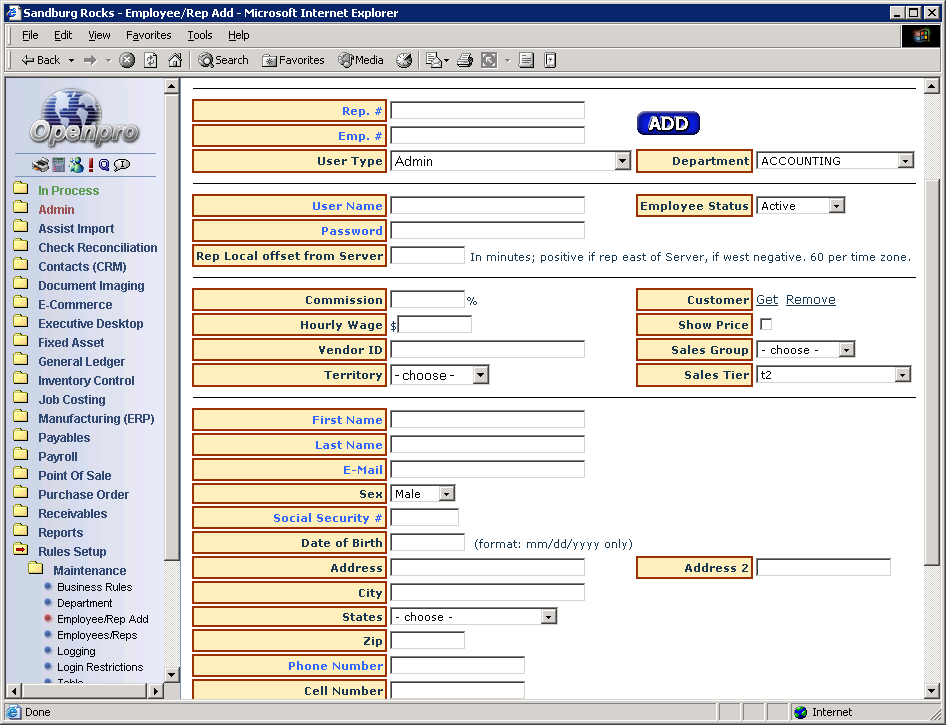Click the Get customer link
The width and height of the screenshot is (946, 725).
point(767,300)
